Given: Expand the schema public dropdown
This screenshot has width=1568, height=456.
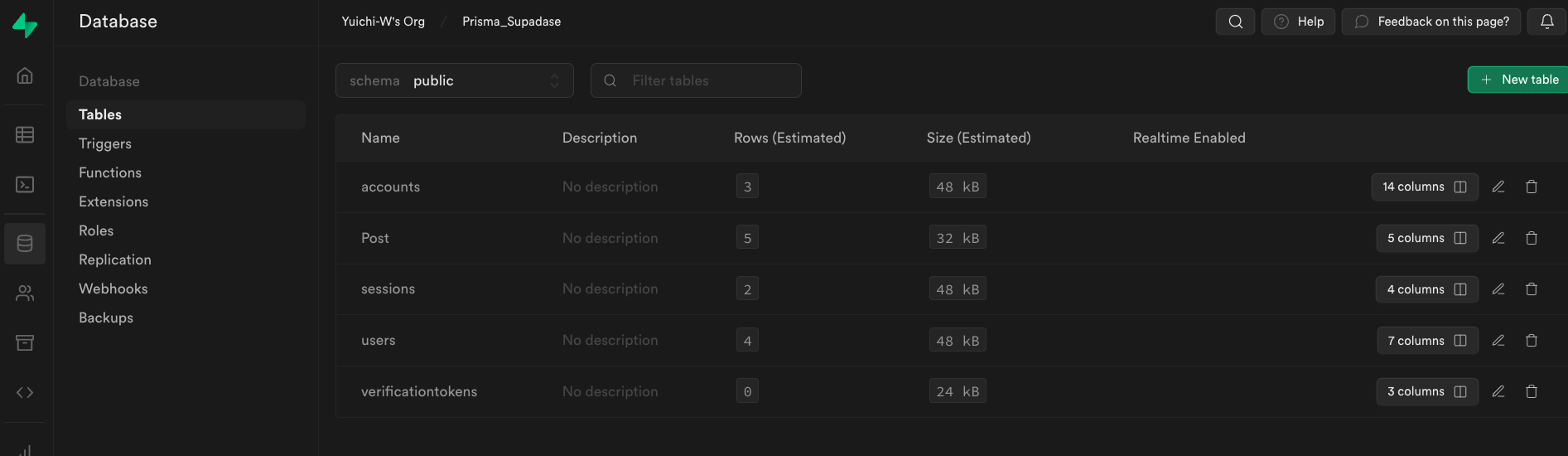Looking at the screenshot, I should (x=454, y=80).
